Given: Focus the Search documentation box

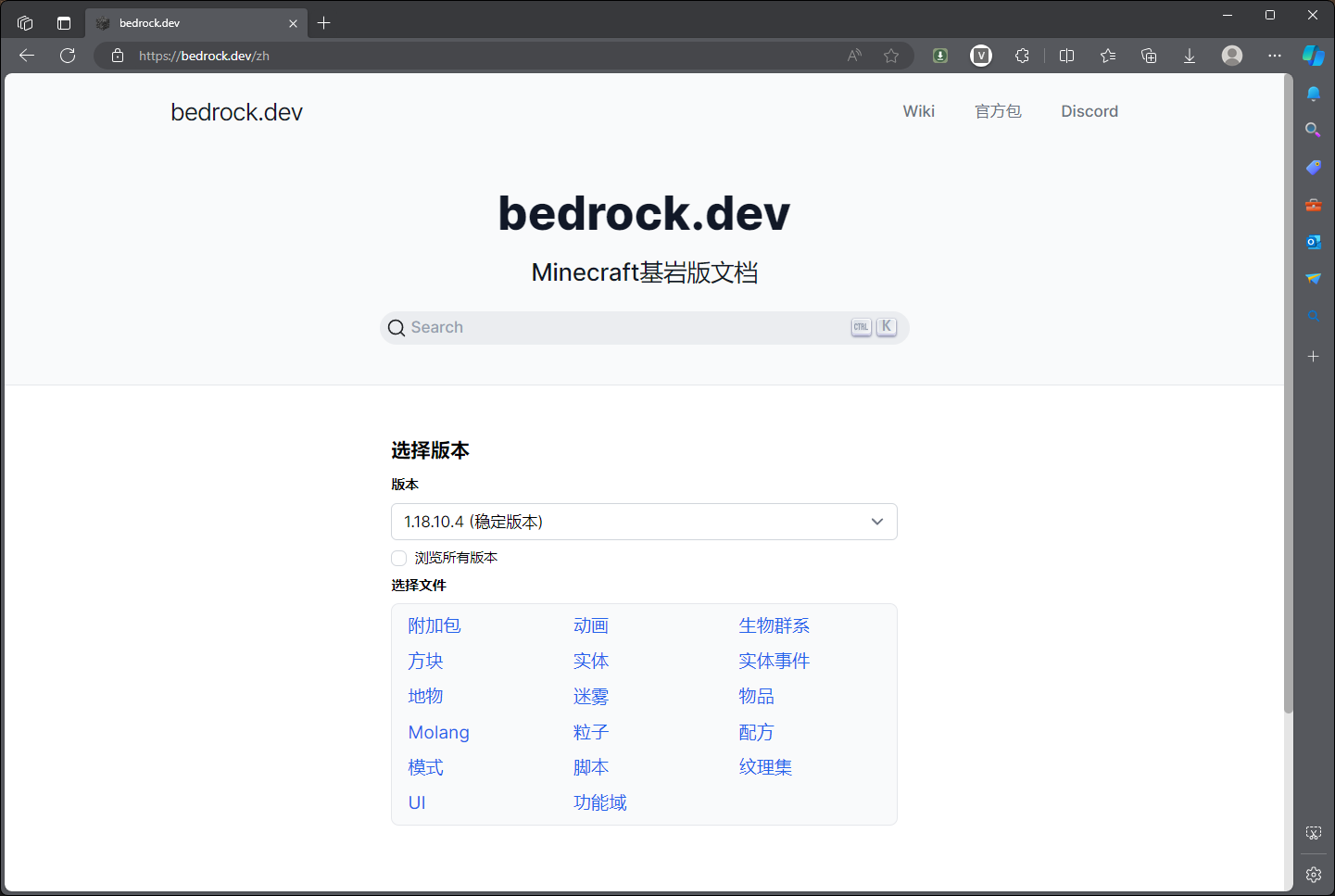Looking at the screenshot, I should point(644,328).
